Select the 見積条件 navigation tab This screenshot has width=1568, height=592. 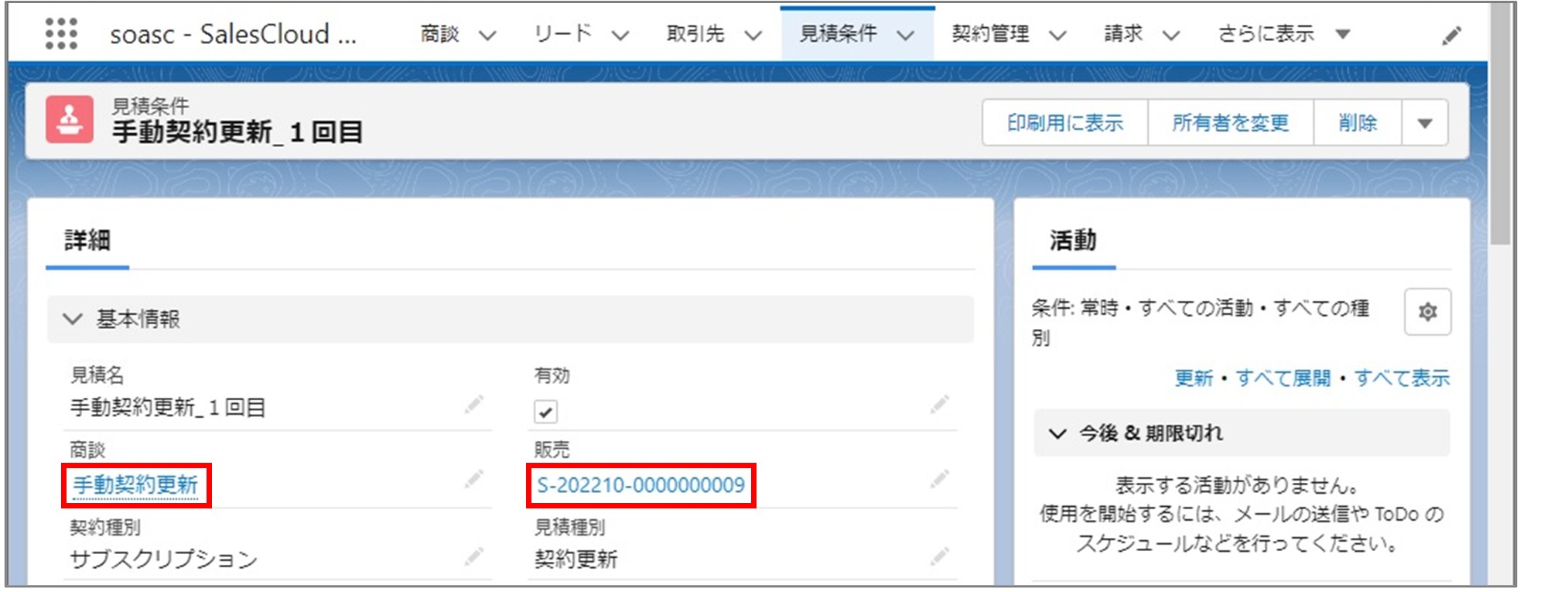(x=839, y=34)
